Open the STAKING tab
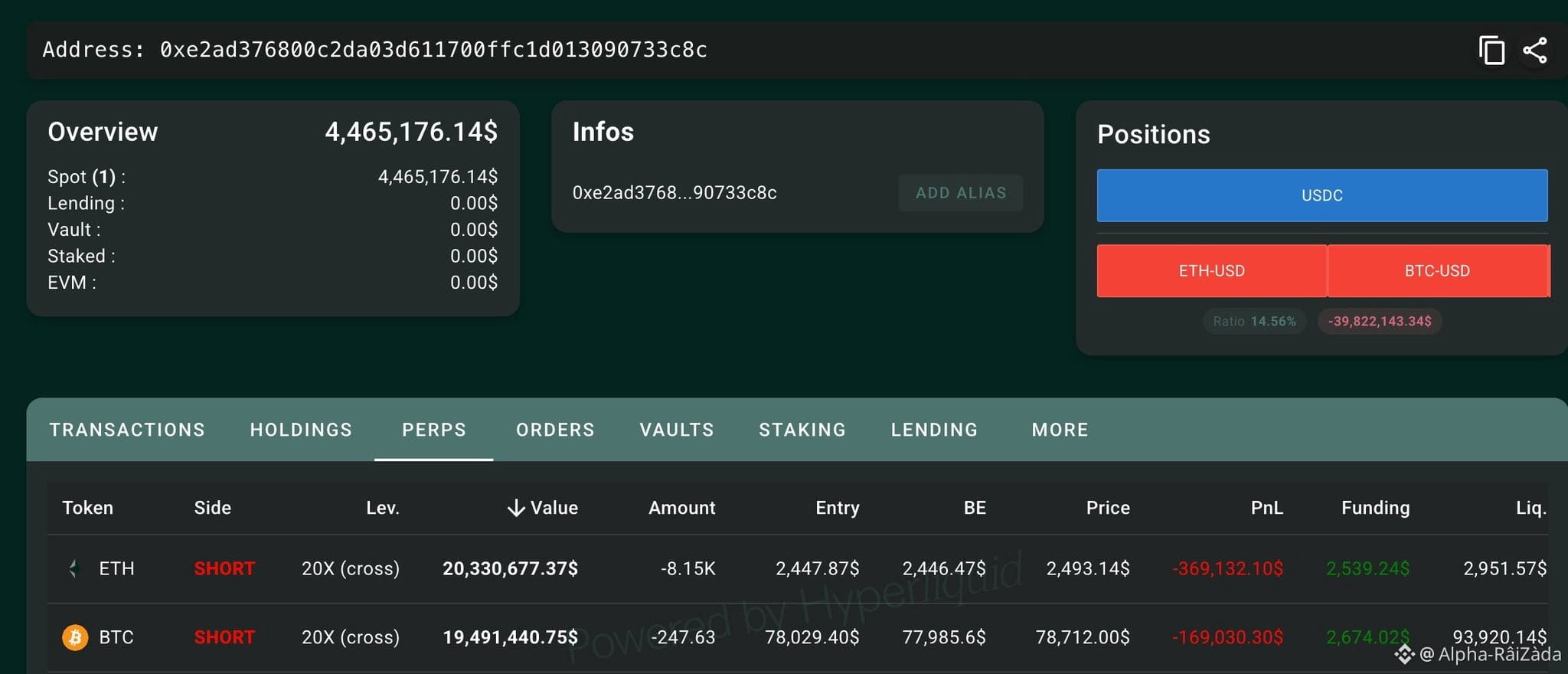Image resolution: width=1568 pixels, height=674 pixels. (x=802, y=430)
